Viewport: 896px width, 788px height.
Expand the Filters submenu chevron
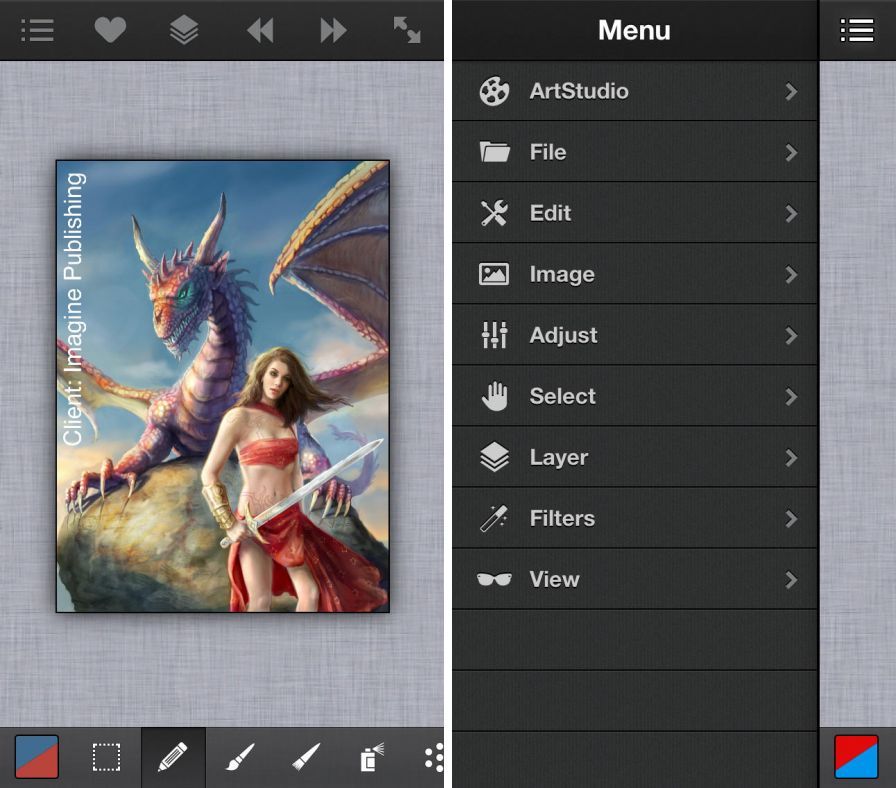point(791,518)
